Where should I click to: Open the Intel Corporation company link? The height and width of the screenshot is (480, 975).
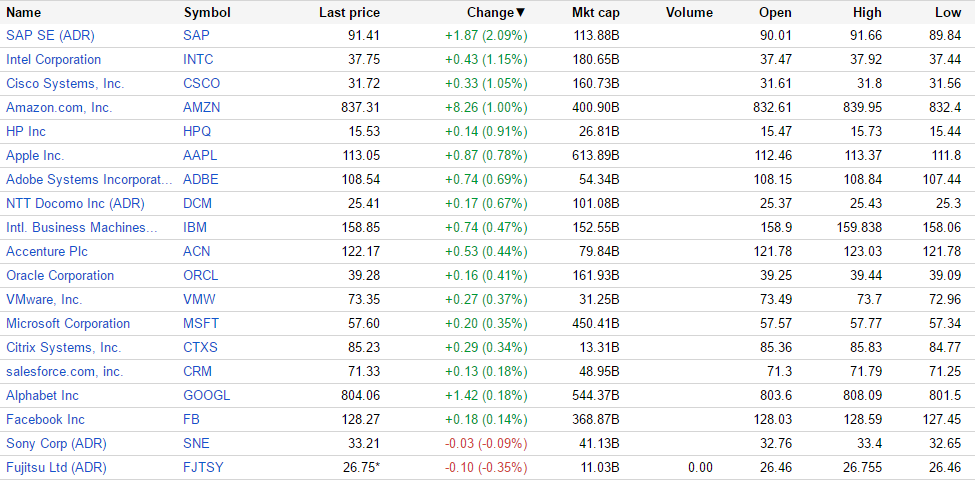click(54, 59)
